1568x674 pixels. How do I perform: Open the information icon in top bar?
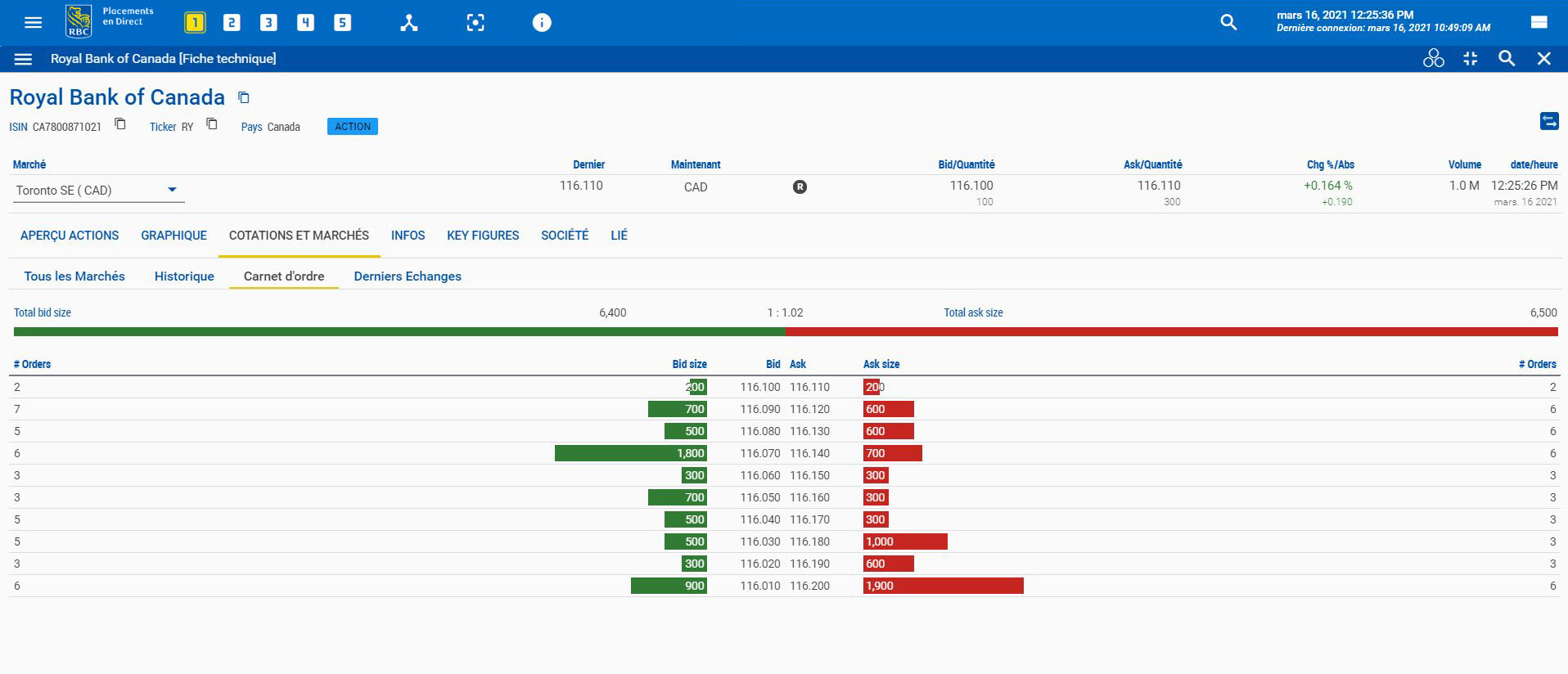click(542, 23)
